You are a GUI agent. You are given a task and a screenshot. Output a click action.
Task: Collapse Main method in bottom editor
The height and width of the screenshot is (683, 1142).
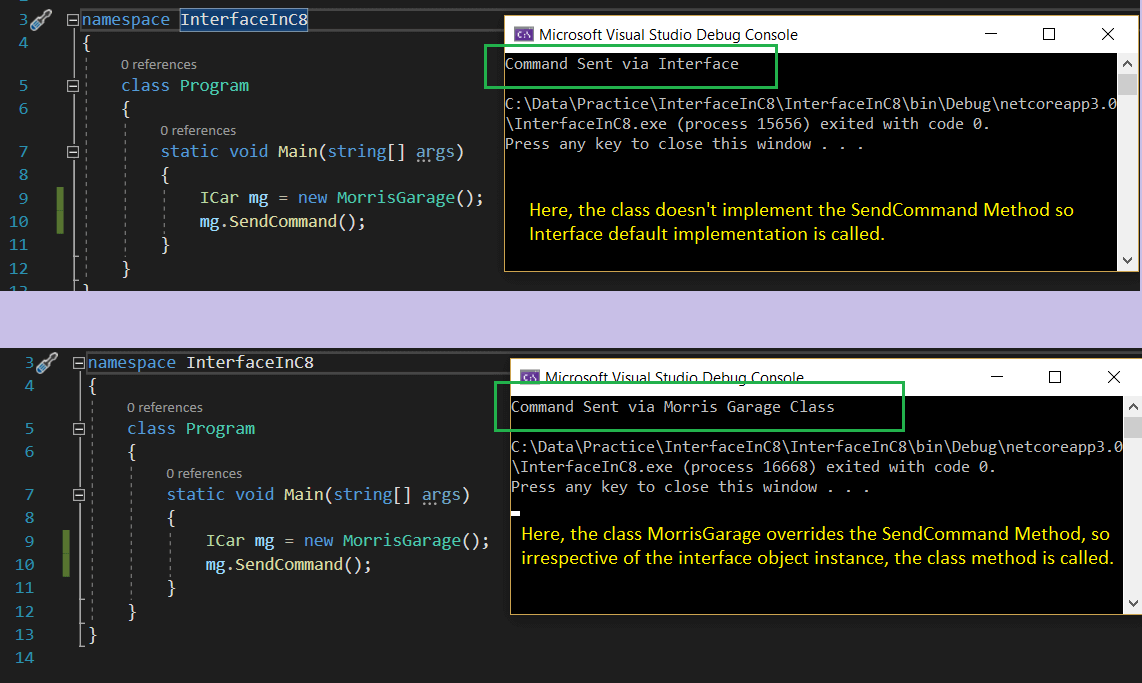pyautogui.click(x=79, y=495)
